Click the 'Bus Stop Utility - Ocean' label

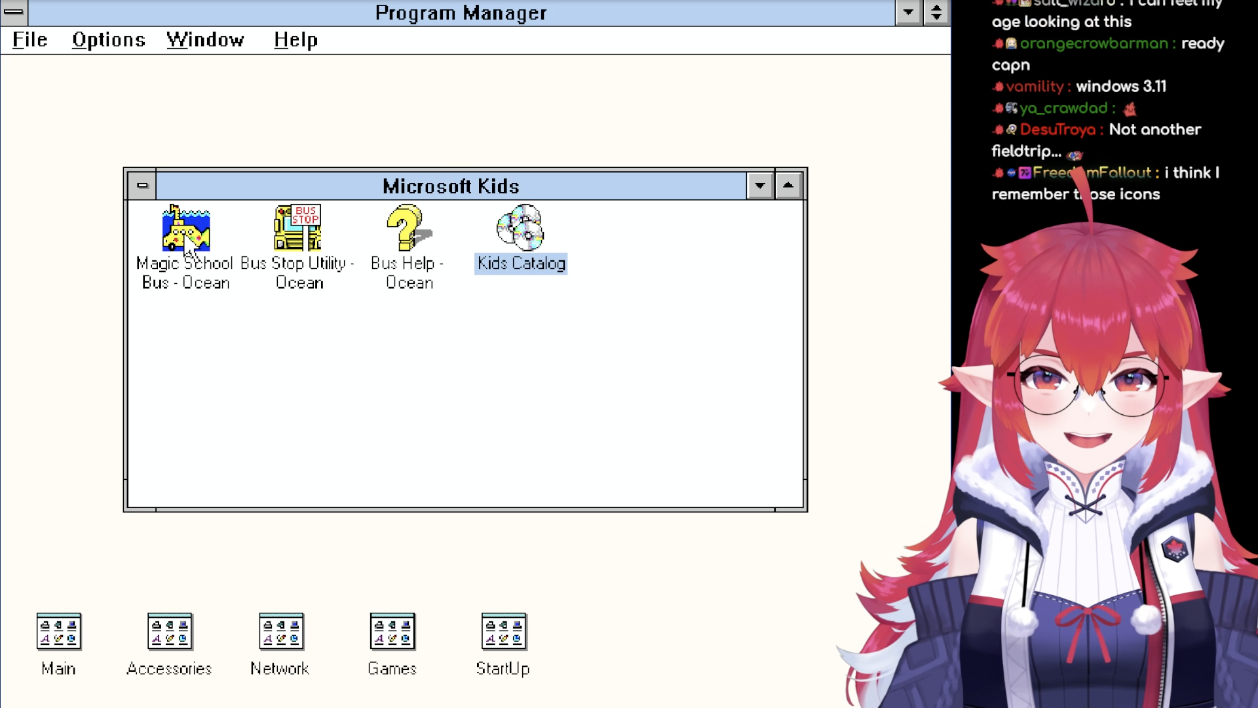(298, 273)
